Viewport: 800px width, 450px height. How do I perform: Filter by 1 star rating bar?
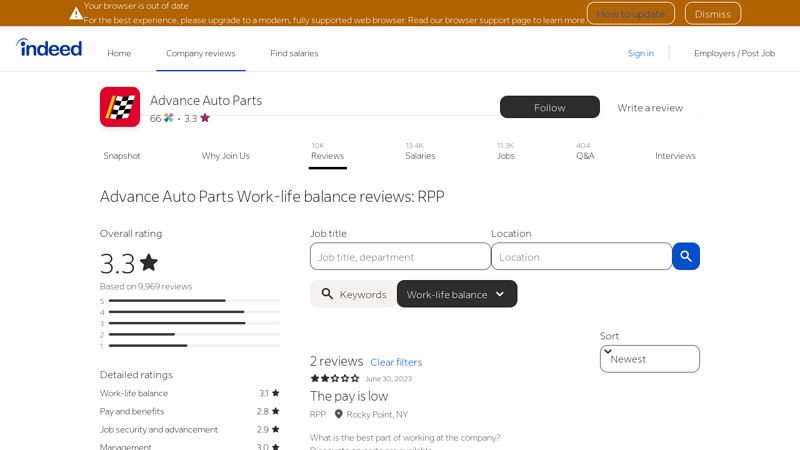coord(190,345)
